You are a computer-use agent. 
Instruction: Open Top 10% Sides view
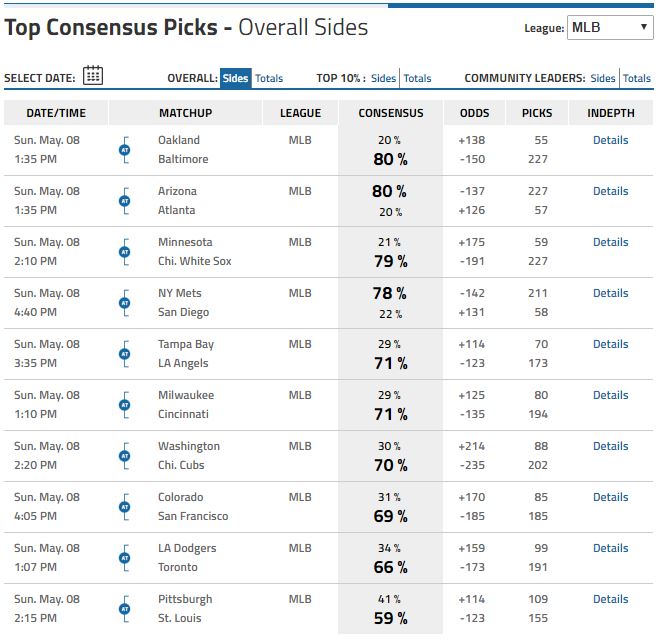[383, 78]
